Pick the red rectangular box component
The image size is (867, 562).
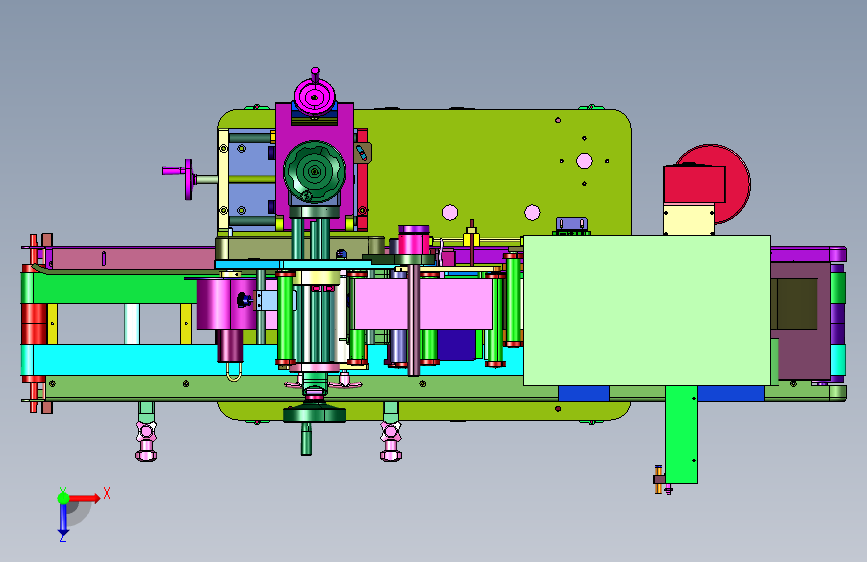coord(694,184)
